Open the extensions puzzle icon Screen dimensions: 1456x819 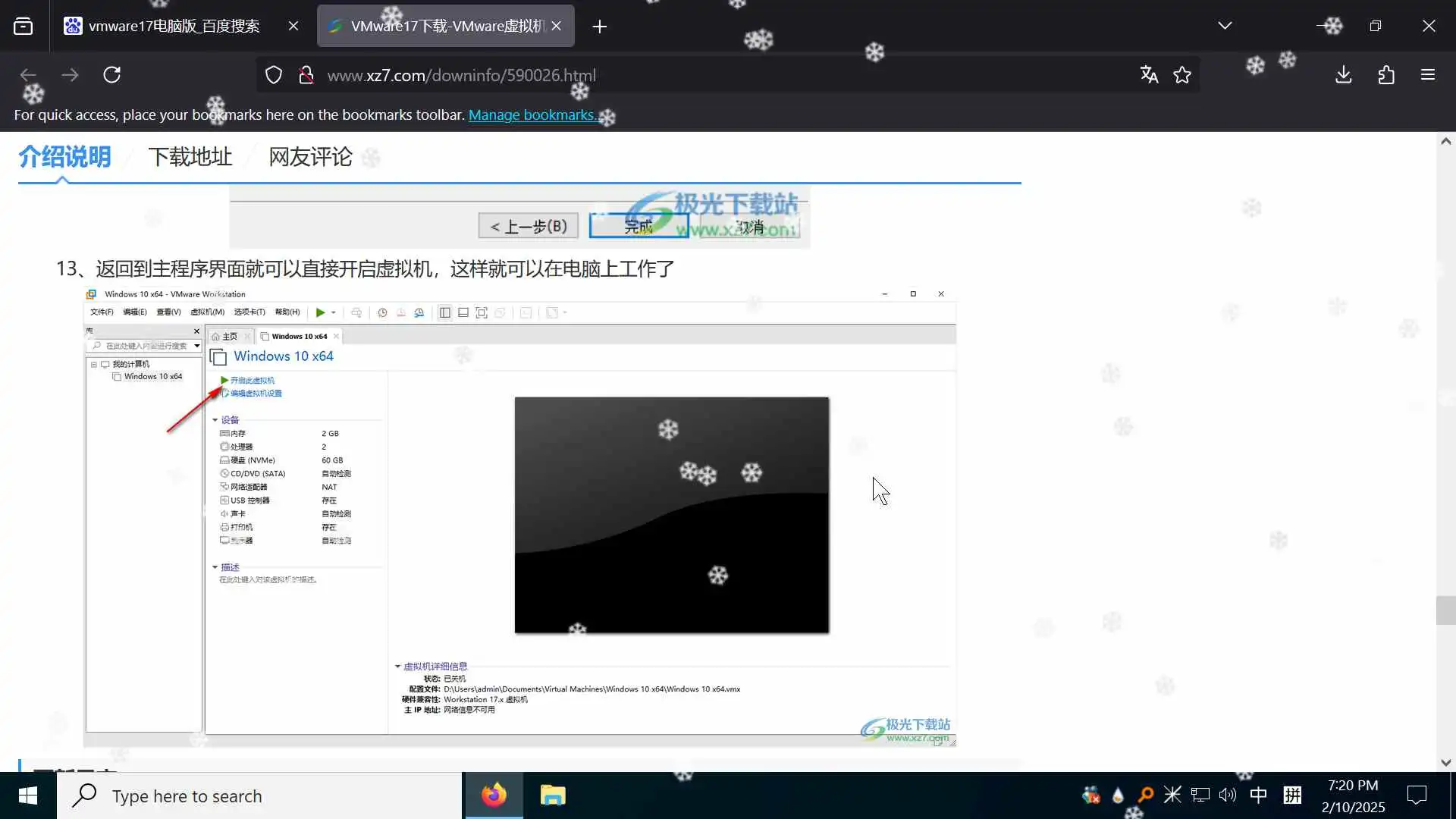click(x=1386, y=75)
